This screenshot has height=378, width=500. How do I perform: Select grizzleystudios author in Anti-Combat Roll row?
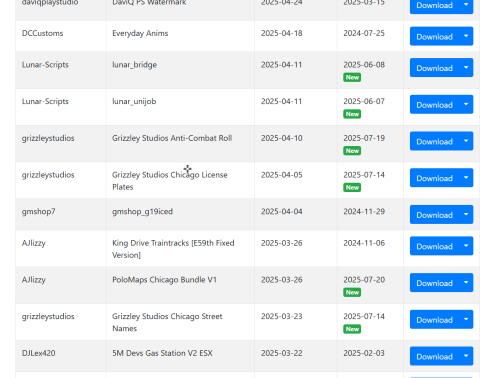[x=48, y=138]
